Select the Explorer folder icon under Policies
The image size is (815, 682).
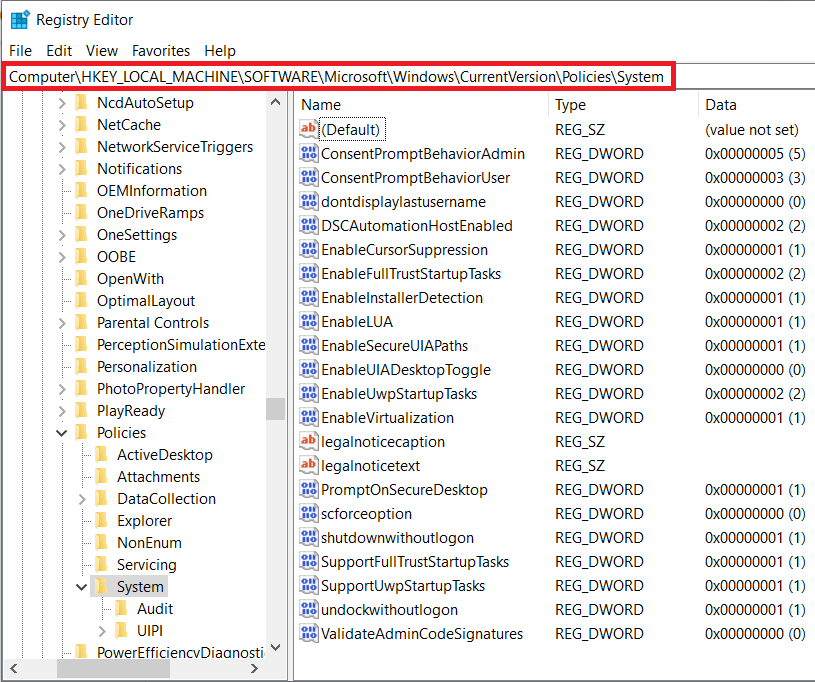tap(101, 521)
